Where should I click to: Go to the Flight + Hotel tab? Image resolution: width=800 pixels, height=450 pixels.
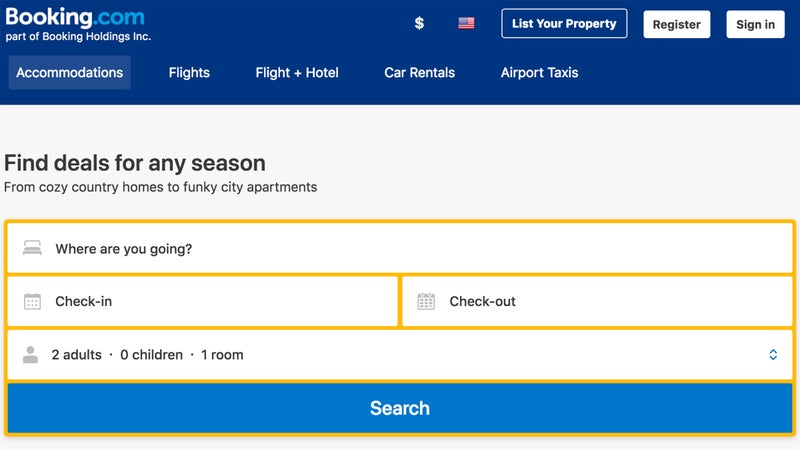[297, 72]
